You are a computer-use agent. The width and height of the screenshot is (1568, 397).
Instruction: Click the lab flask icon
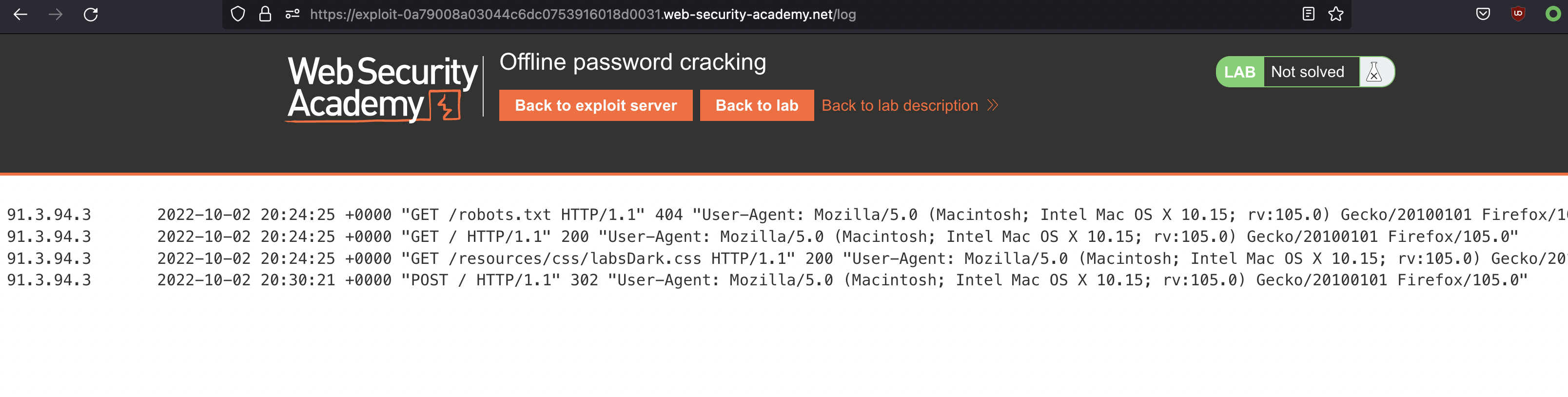coord(1374,72)
